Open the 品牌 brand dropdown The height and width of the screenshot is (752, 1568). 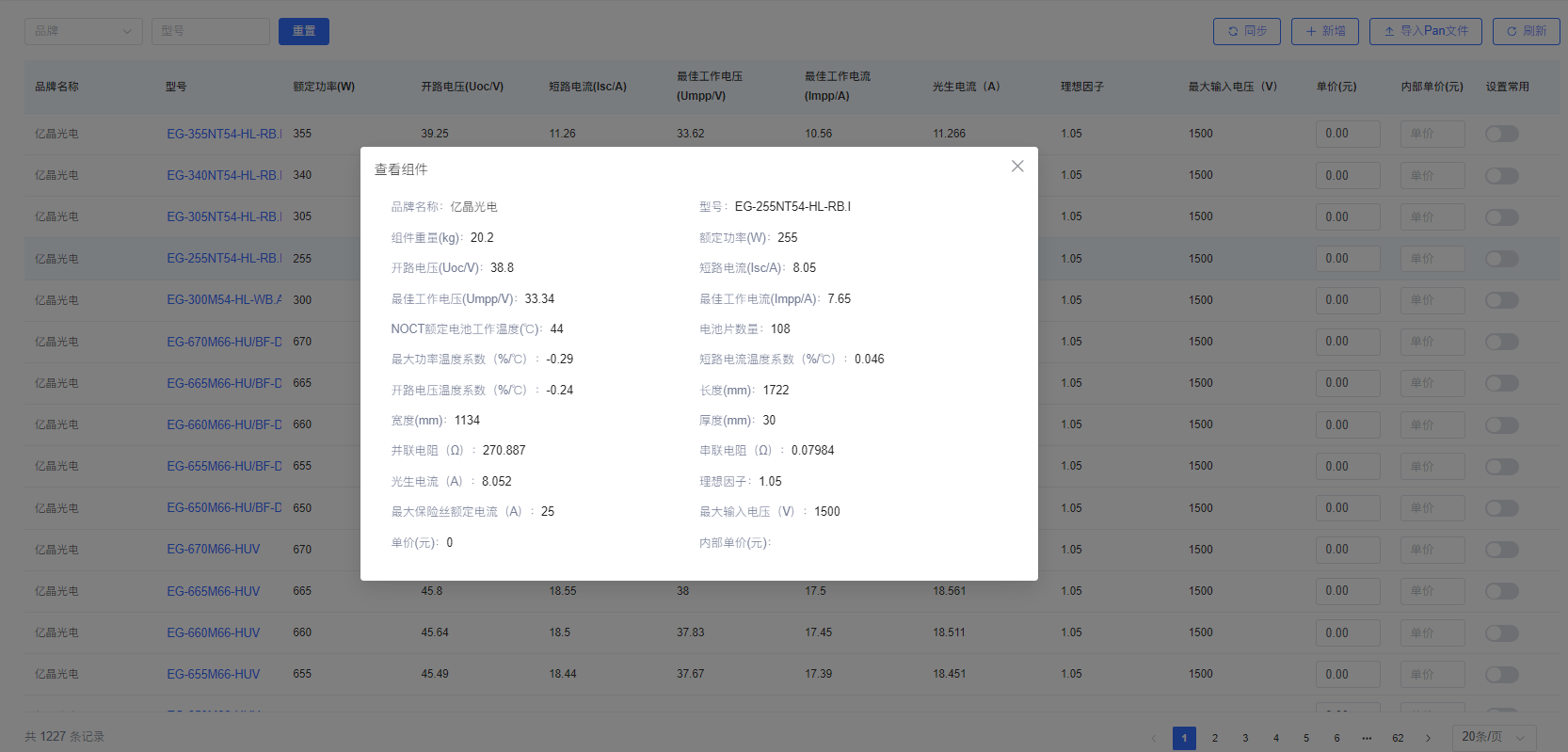point(84,31)
